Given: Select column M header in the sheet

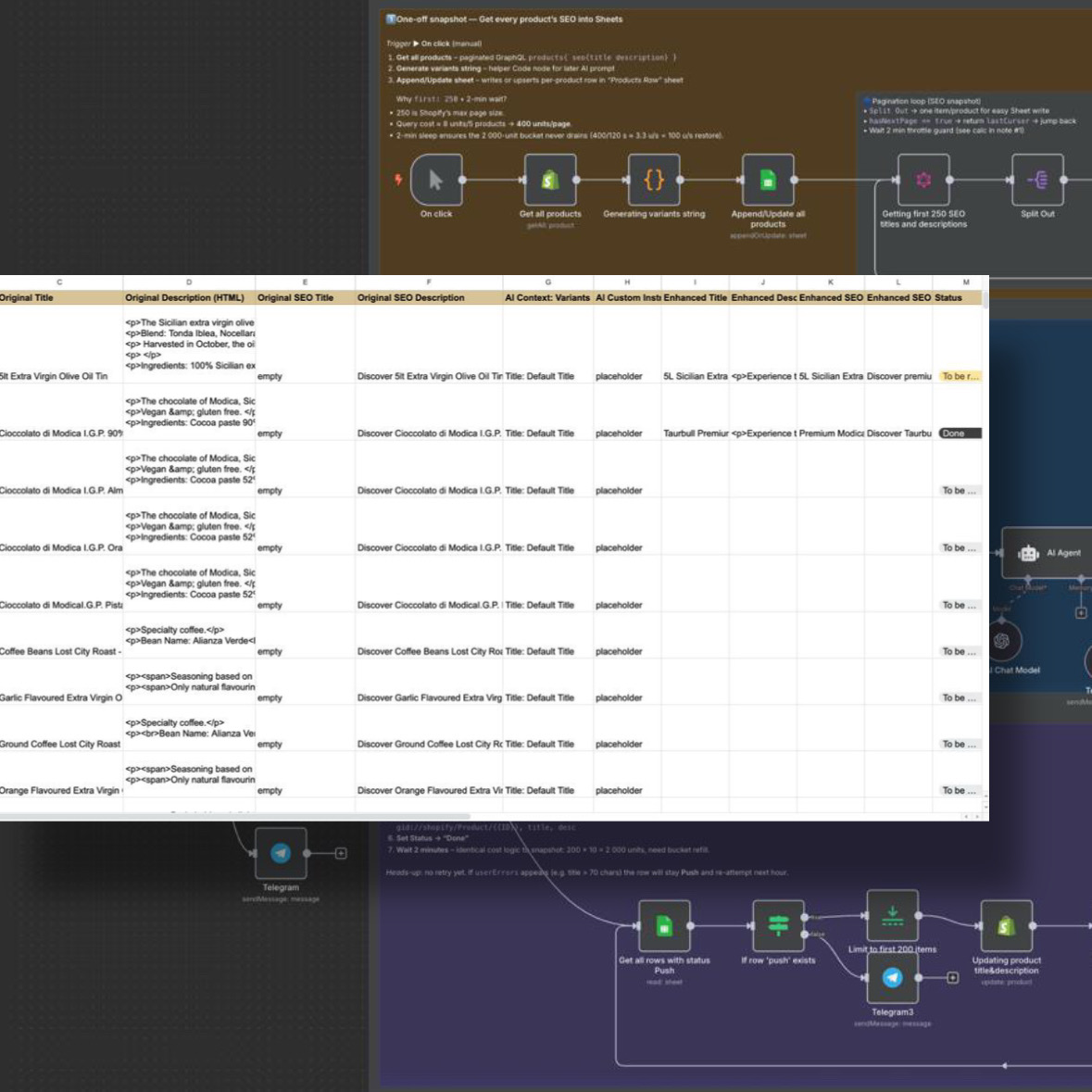Looking at the screenshot, I should point(959,282).
